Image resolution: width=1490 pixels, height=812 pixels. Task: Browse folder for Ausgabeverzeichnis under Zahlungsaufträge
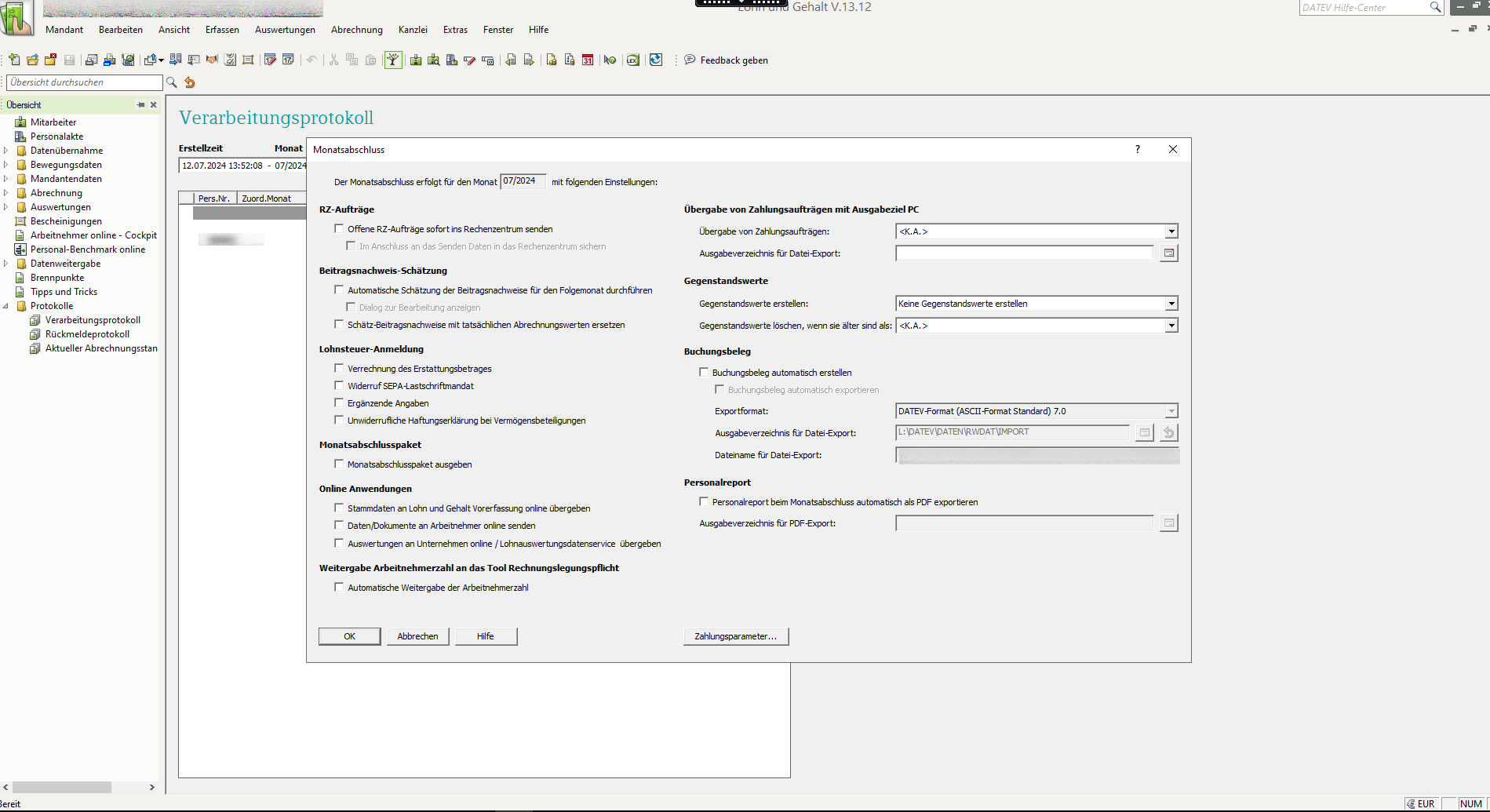[x=1168, y=253]
